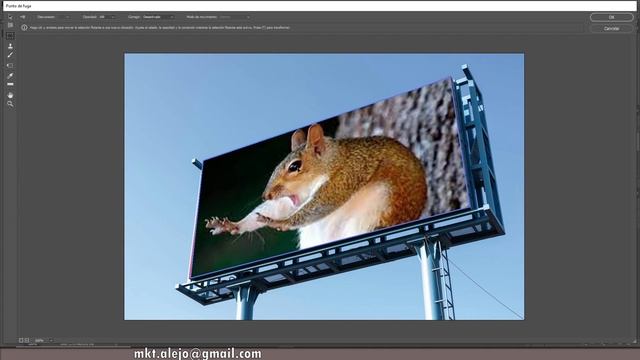Viewport: 640px width, 360px height.
Task: Click the zoom in button at bottom left
Action: pyautogui.click(x=27, y=340)
